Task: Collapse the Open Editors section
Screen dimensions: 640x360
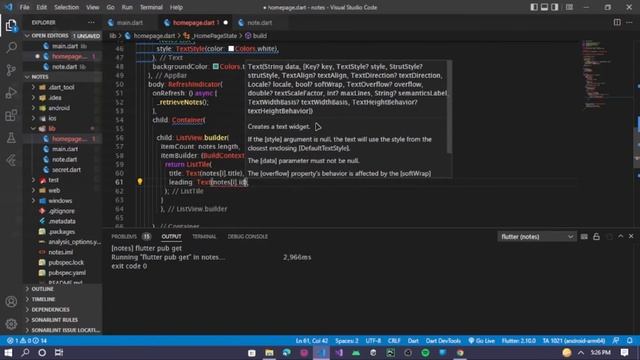Action: (x=27, y=36)
